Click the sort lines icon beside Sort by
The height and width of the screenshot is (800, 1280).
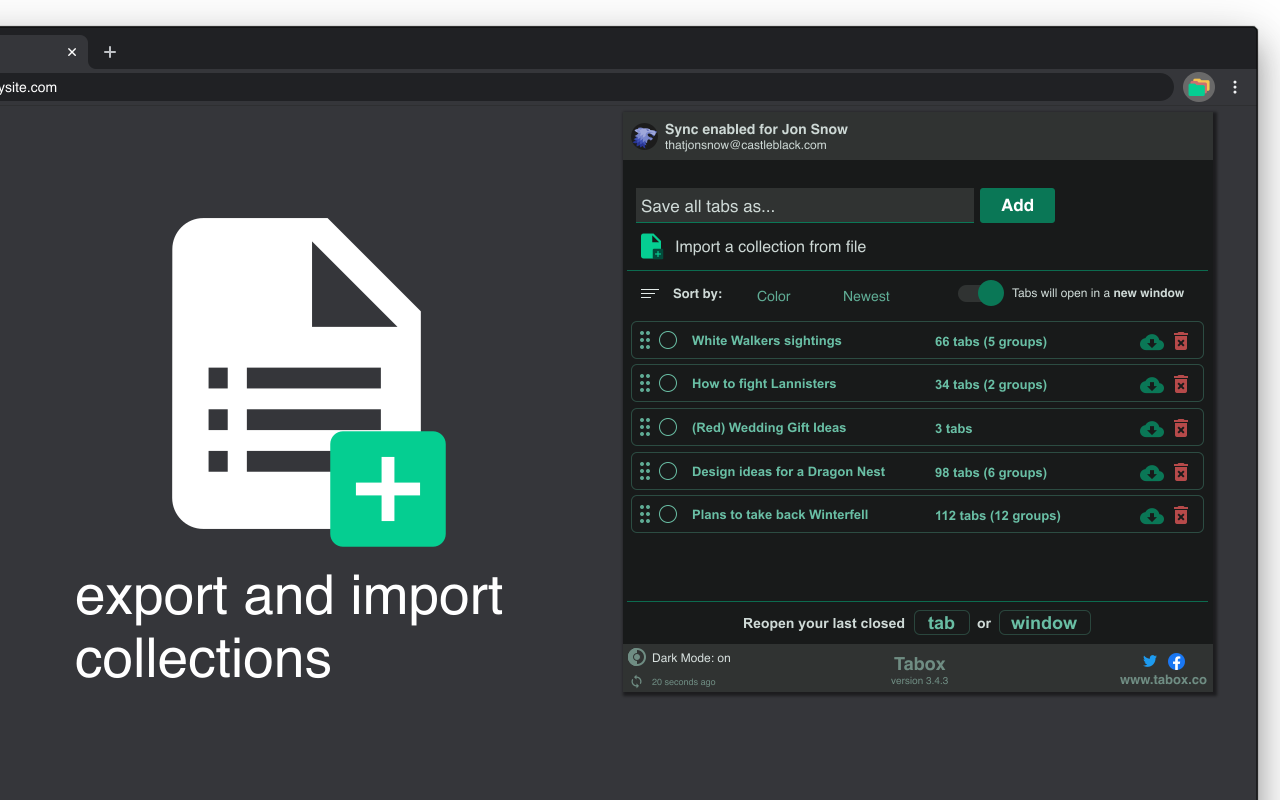click(x=649, y=293)
